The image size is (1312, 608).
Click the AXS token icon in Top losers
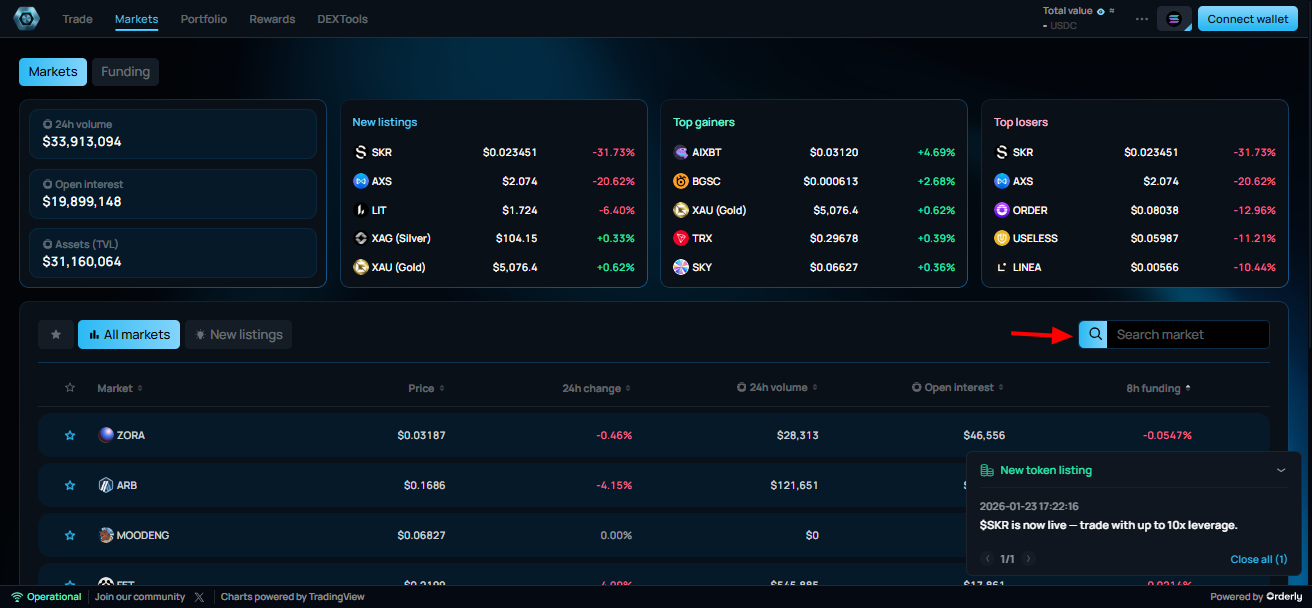coord(1002,182)
